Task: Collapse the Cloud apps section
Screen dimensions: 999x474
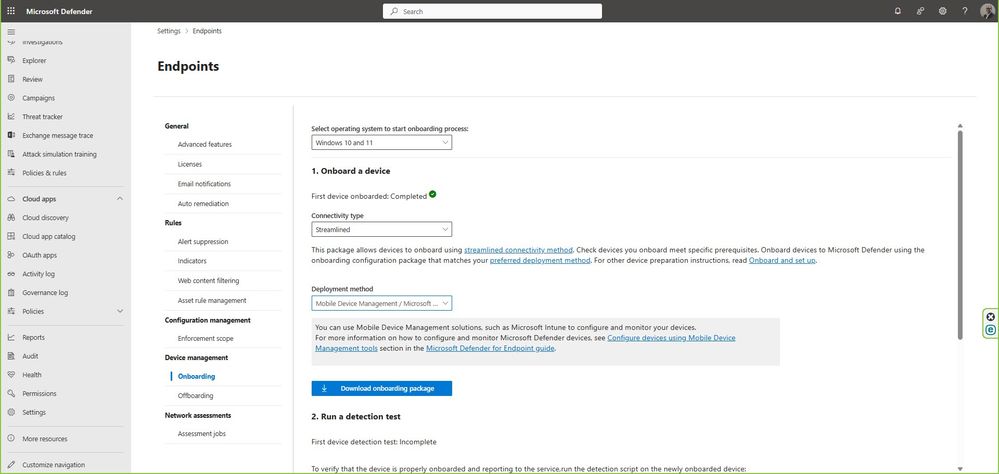Action: pos(120,199)
